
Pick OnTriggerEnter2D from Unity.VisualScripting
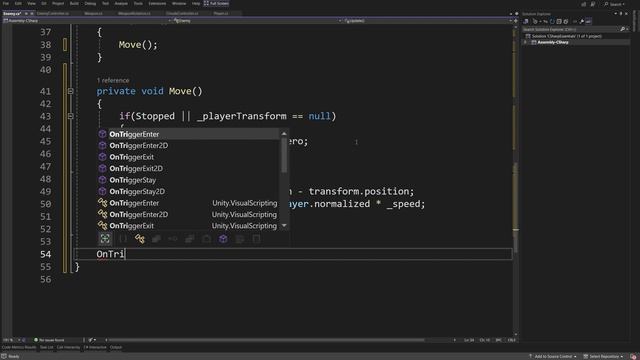click(189, 214)
